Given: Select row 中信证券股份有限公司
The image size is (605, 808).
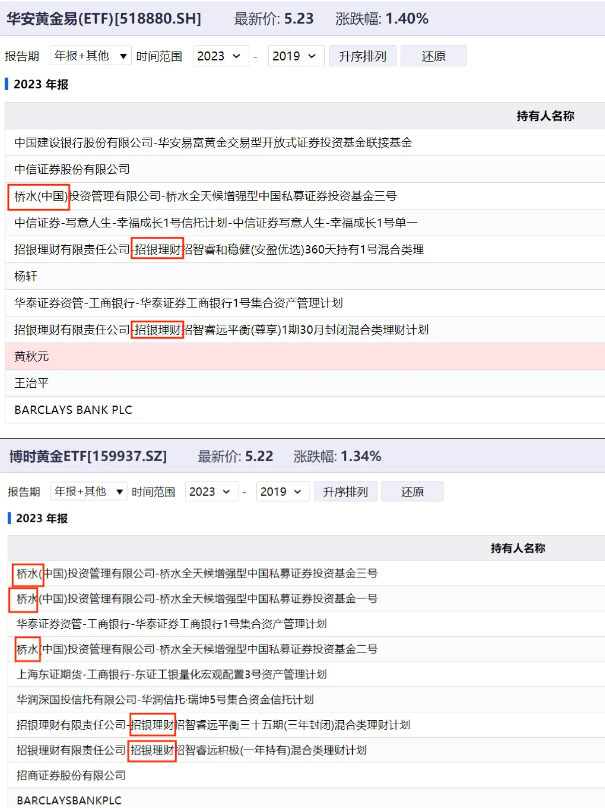Looking at the screenshot, I should 305,169.
